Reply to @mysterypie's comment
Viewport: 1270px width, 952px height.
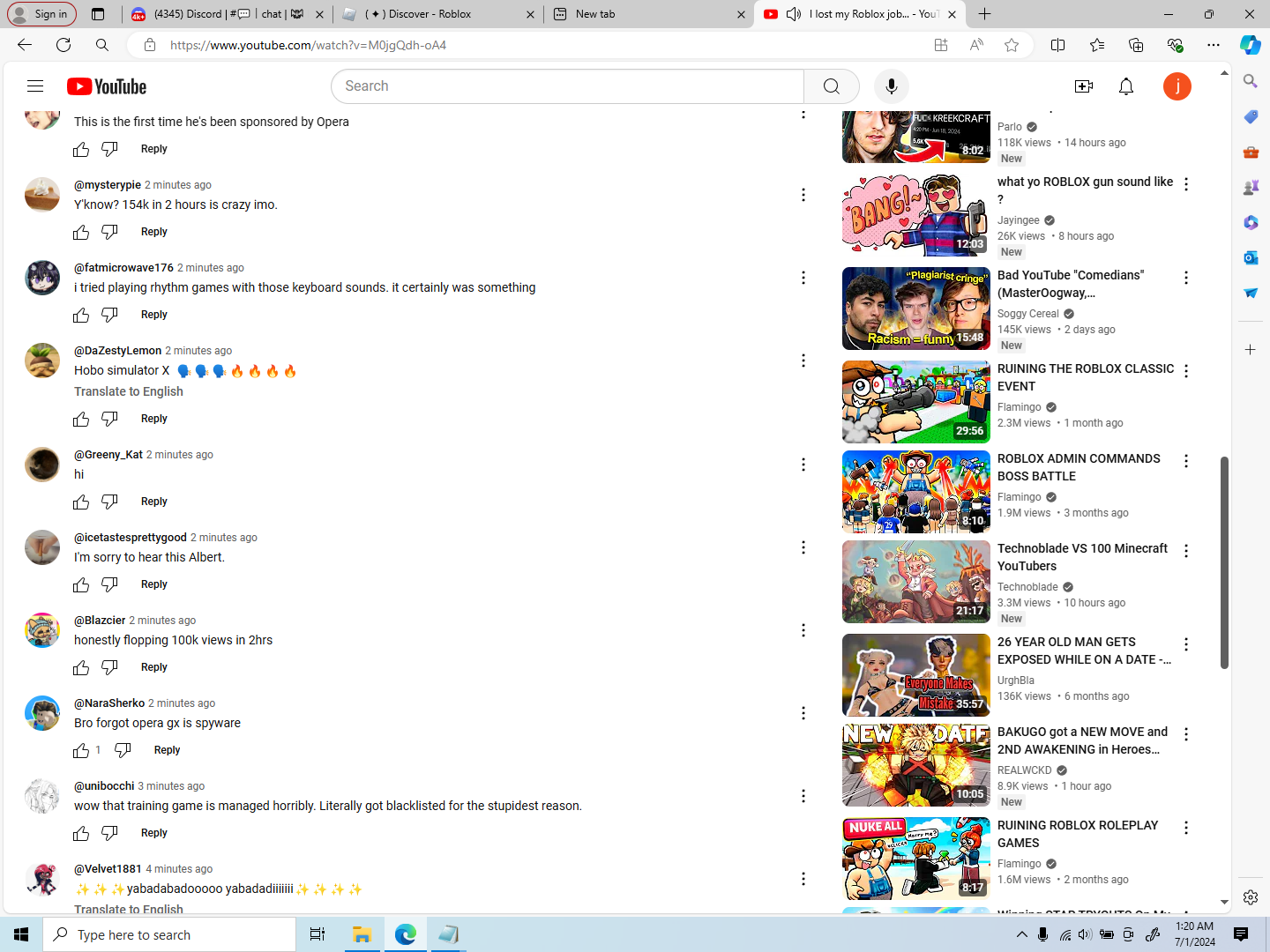pos(154,232)
